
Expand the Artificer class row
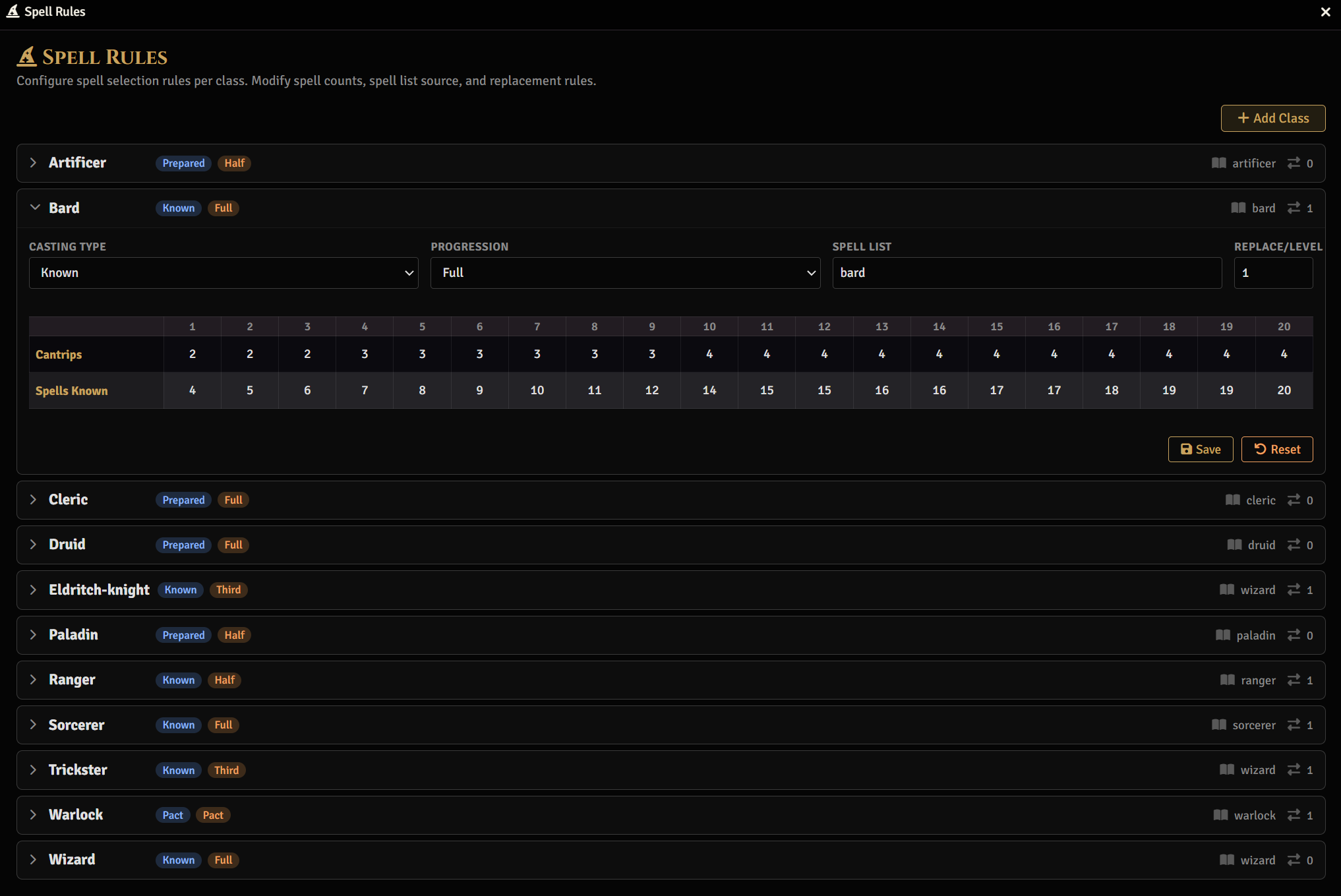pyautogui.click(x=34, y=163)
